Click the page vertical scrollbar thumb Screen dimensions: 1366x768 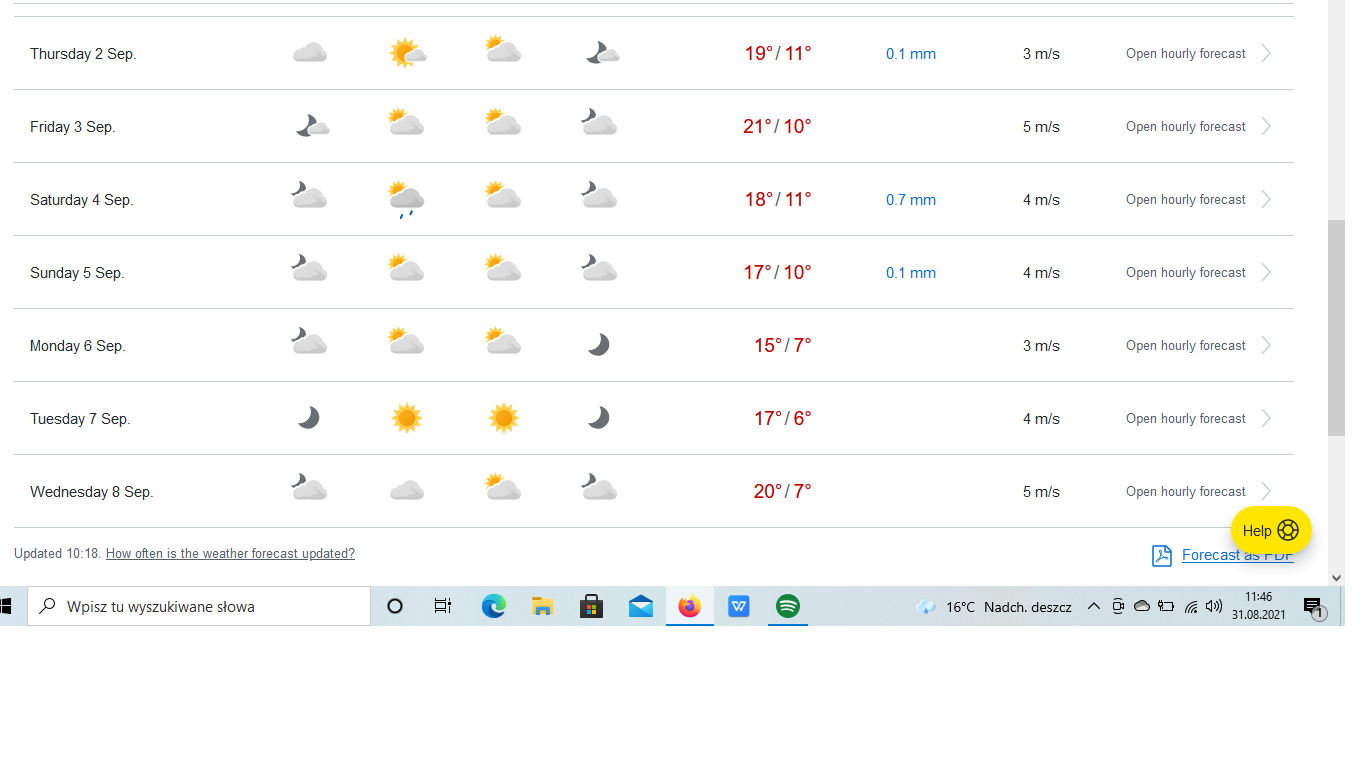tap(1336, 328)
